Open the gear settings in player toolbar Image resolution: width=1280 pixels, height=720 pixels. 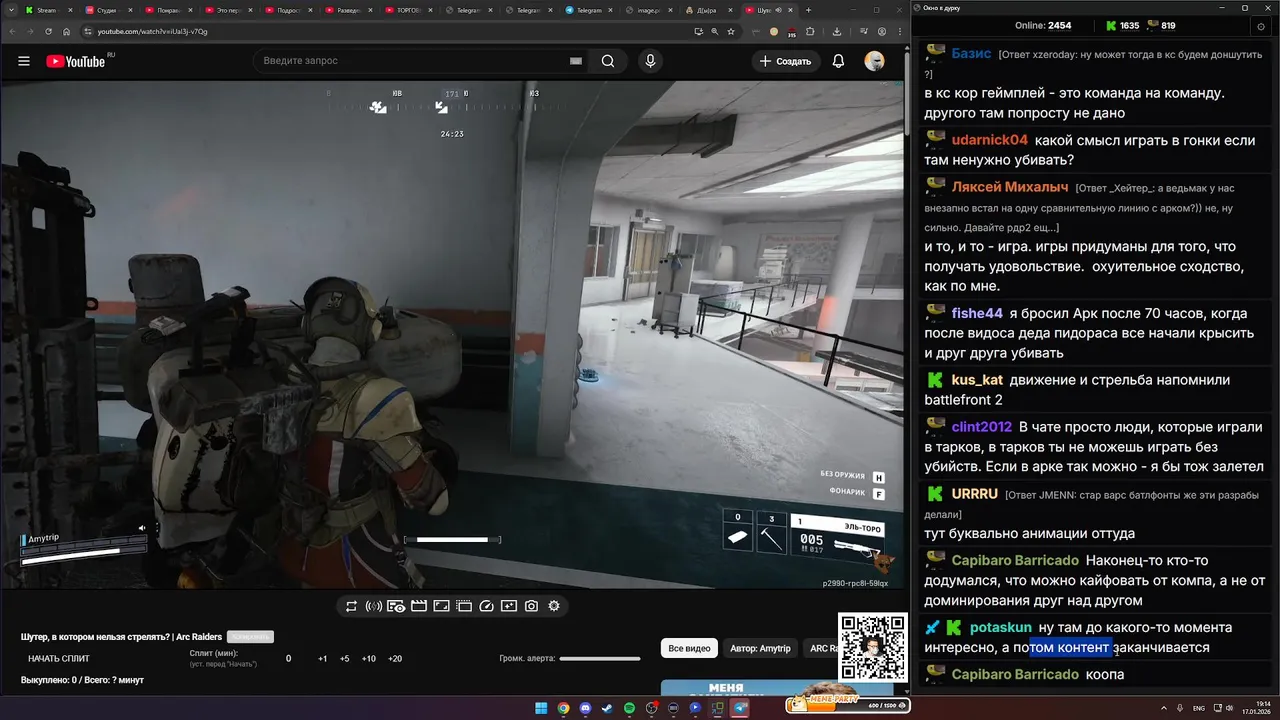pyautogui.click(x=554, y=606)
